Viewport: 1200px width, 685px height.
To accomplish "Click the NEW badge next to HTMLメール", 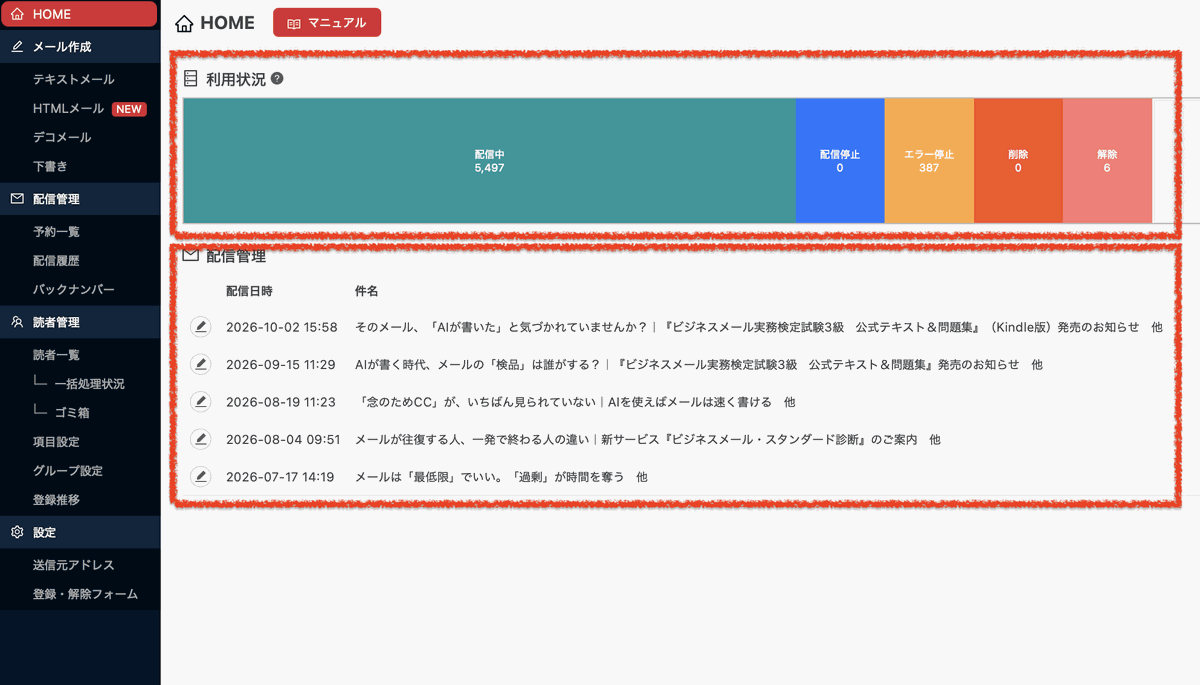I will coord(129,109).
